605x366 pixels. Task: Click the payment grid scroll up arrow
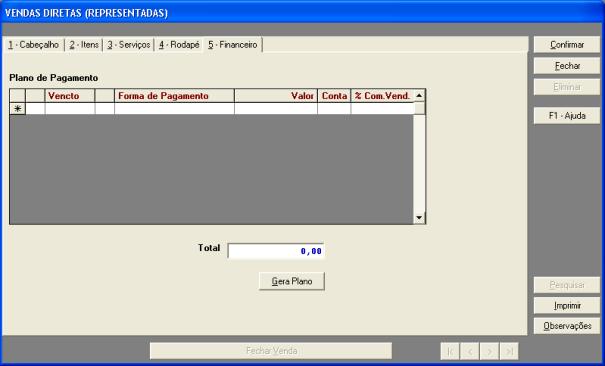coord(419,95)
